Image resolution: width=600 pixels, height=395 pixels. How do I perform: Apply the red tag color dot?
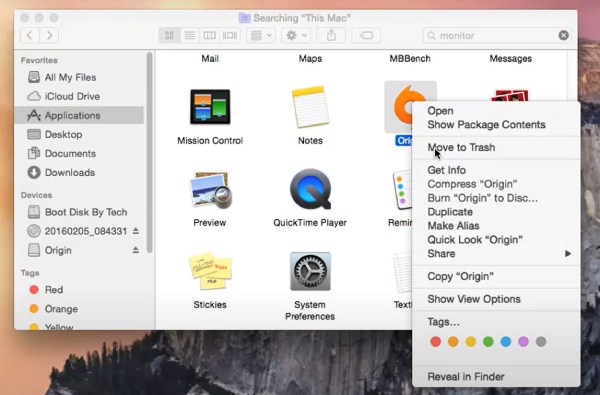click(x=435, y=342)
